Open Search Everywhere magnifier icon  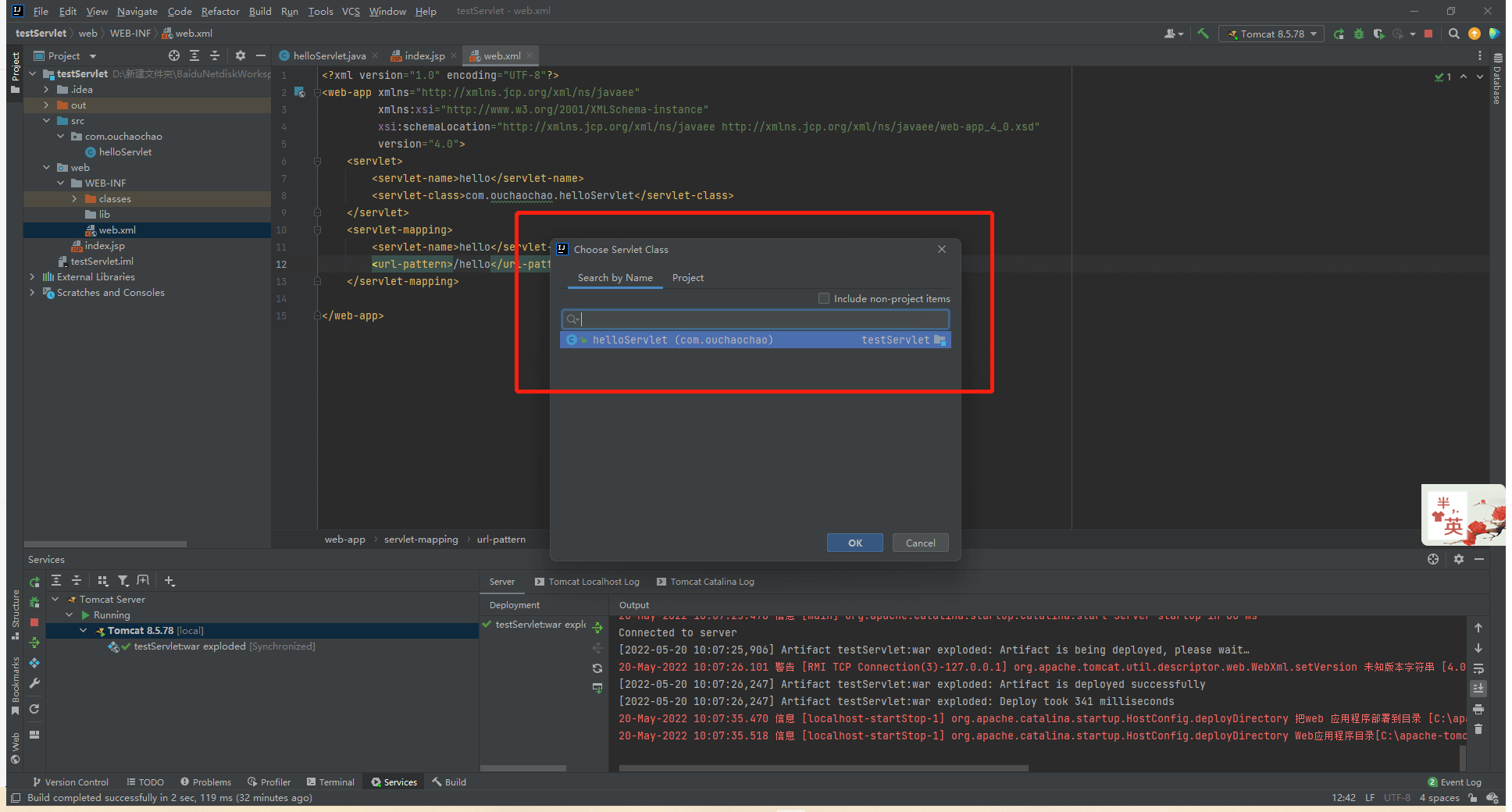tap(1453, 34)
